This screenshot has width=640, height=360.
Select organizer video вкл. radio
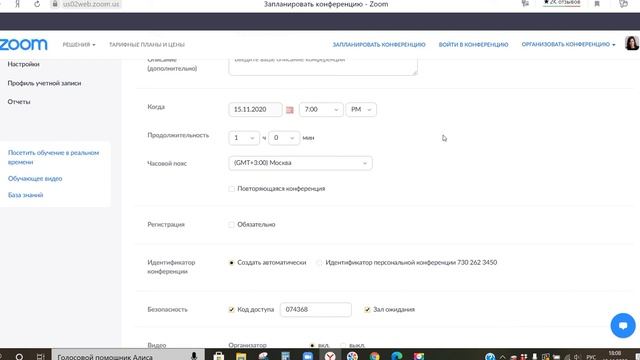coord(312,345)
